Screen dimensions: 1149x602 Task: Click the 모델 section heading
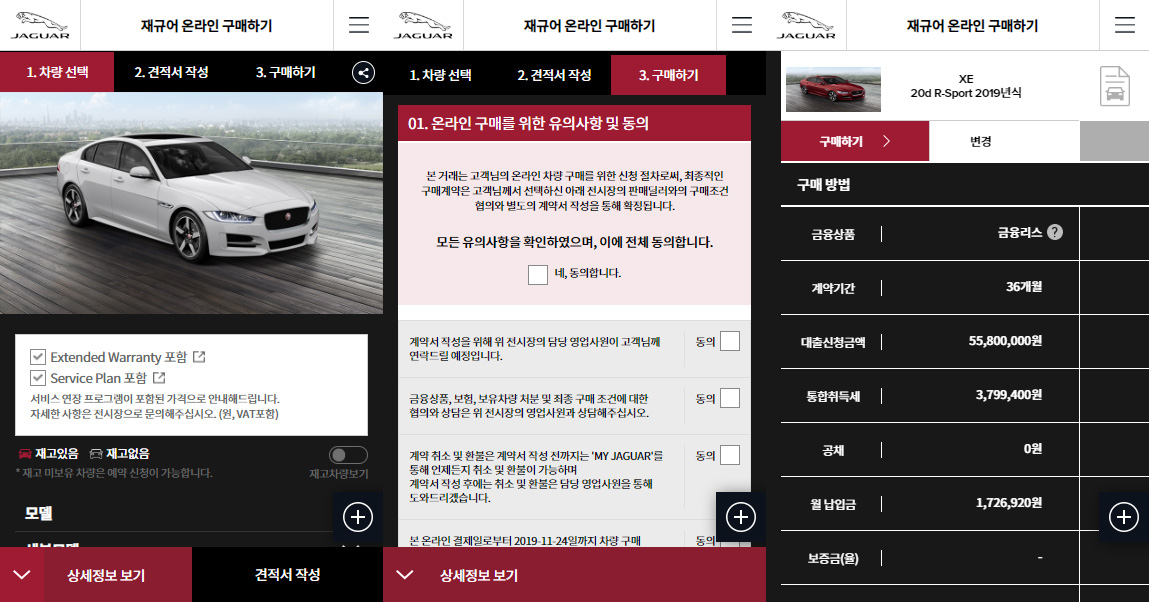click(x=38, y=513)
